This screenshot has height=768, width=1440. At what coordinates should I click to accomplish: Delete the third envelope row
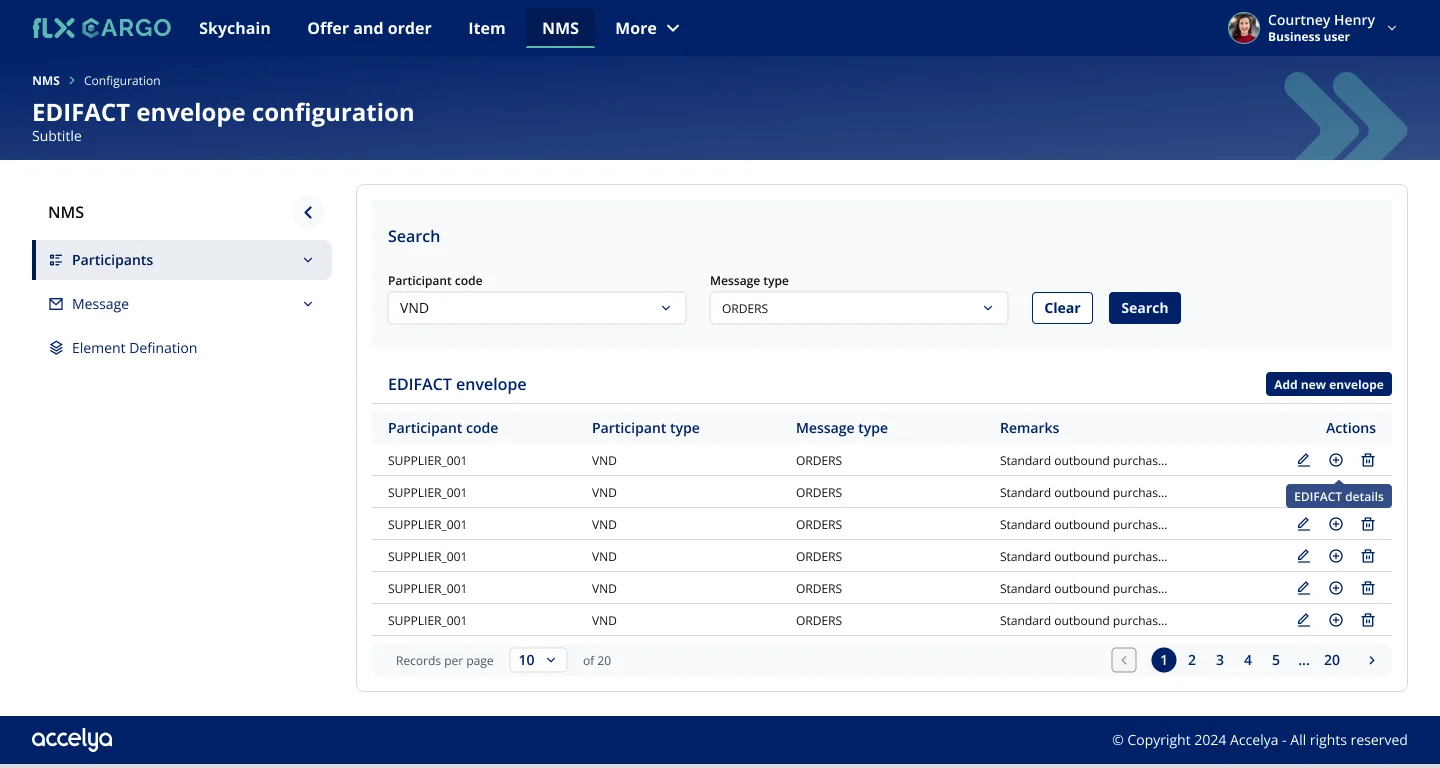1368,524
